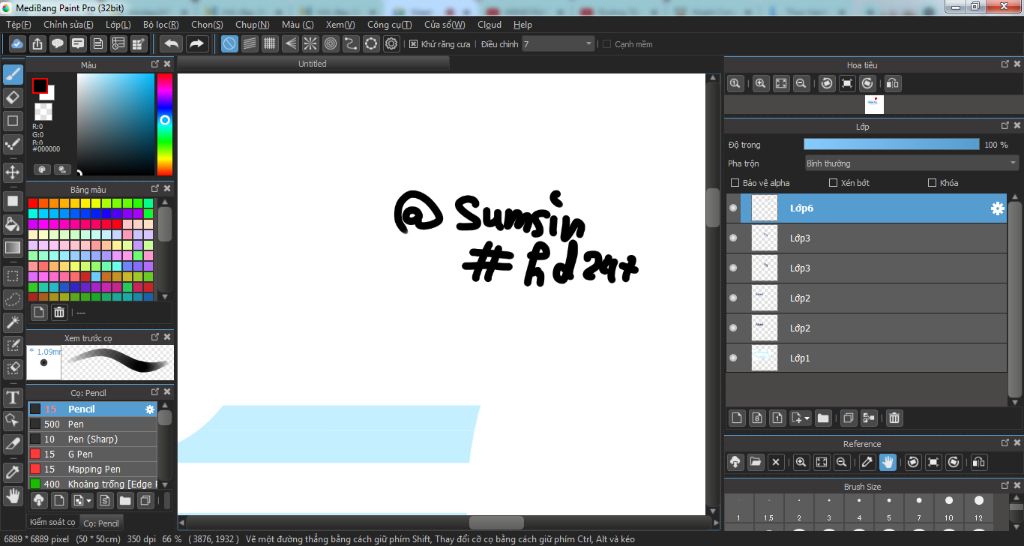Select brush size 10 preset
This screenshot has height=546, width=1024.
pos(948,509)
